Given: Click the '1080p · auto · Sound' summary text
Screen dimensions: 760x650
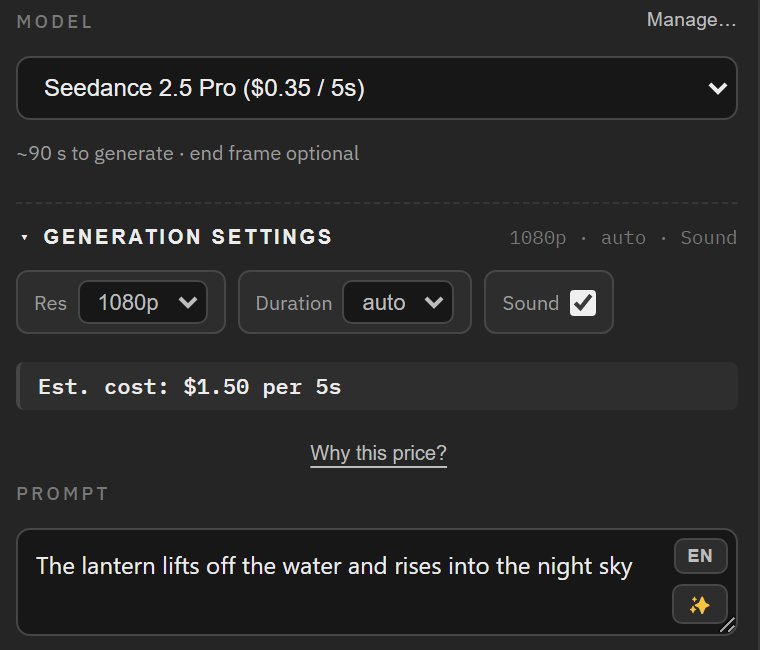Looking at the screenshot, I should coord(623,238).
